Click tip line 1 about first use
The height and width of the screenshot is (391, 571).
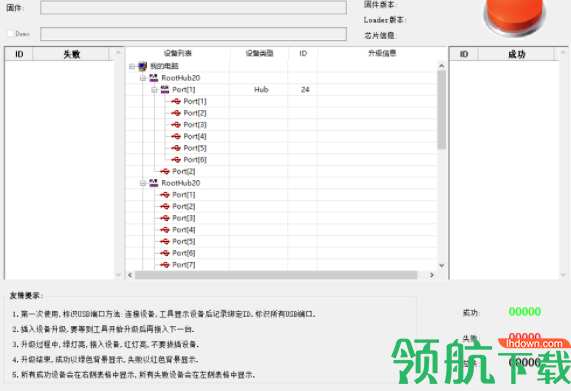(x=164, y=314)
